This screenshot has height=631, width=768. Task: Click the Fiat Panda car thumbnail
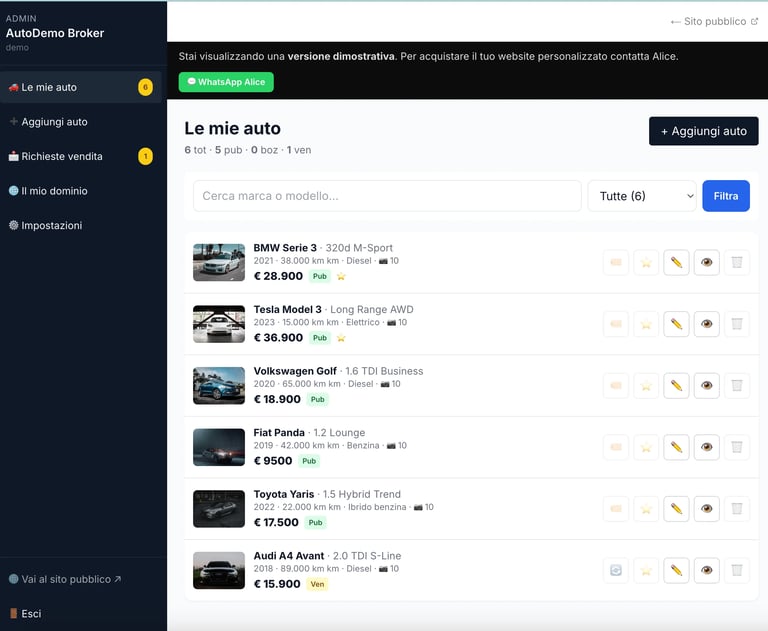coord(219,447)
